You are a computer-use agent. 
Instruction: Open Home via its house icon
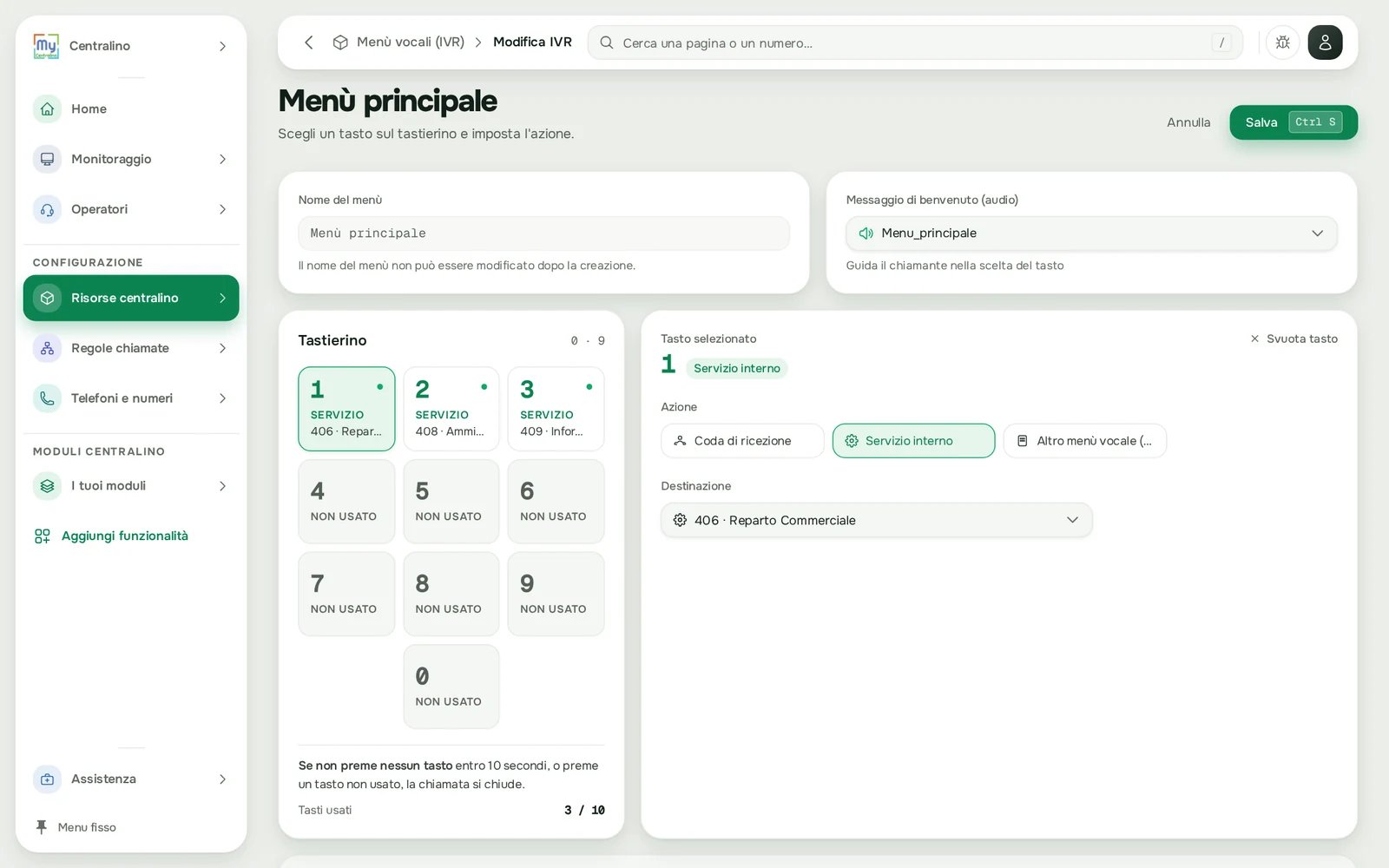(x=47, y=108)
